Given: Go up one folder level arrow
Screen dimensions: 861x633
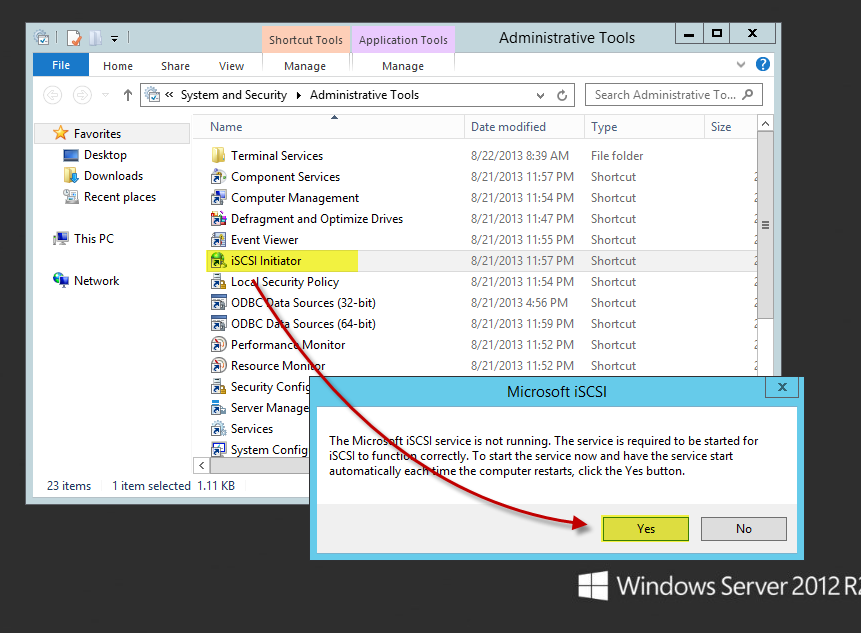Looking at the screenshot, I should 127,95.
